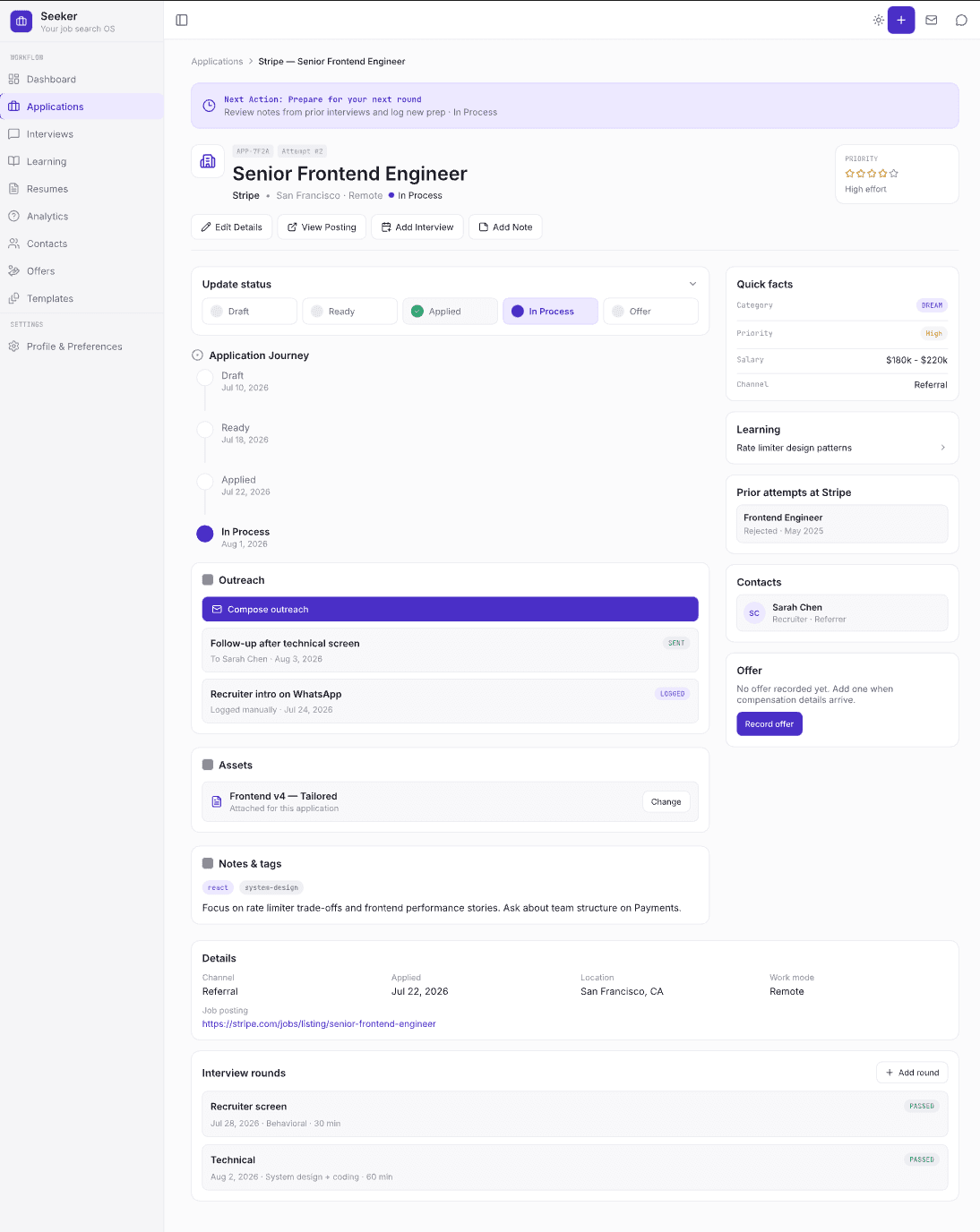Click the Interviews icon in sidebar
Viewport: 980px width, 1232px height.
(14, 134)
